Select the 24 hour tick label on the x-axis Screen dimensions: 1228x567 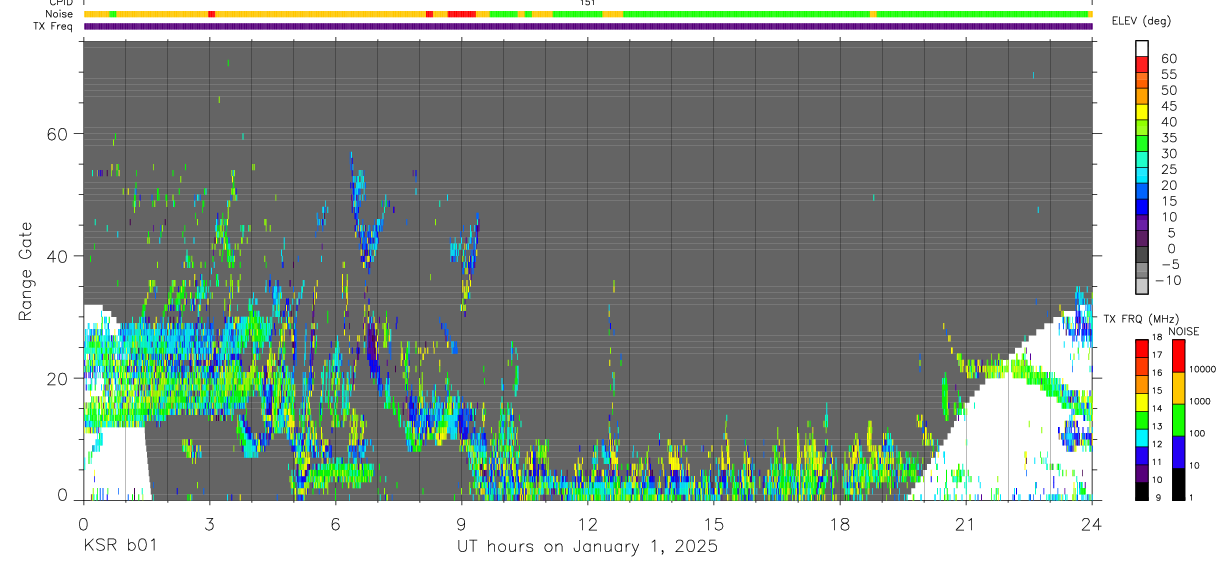point(1092,523)
